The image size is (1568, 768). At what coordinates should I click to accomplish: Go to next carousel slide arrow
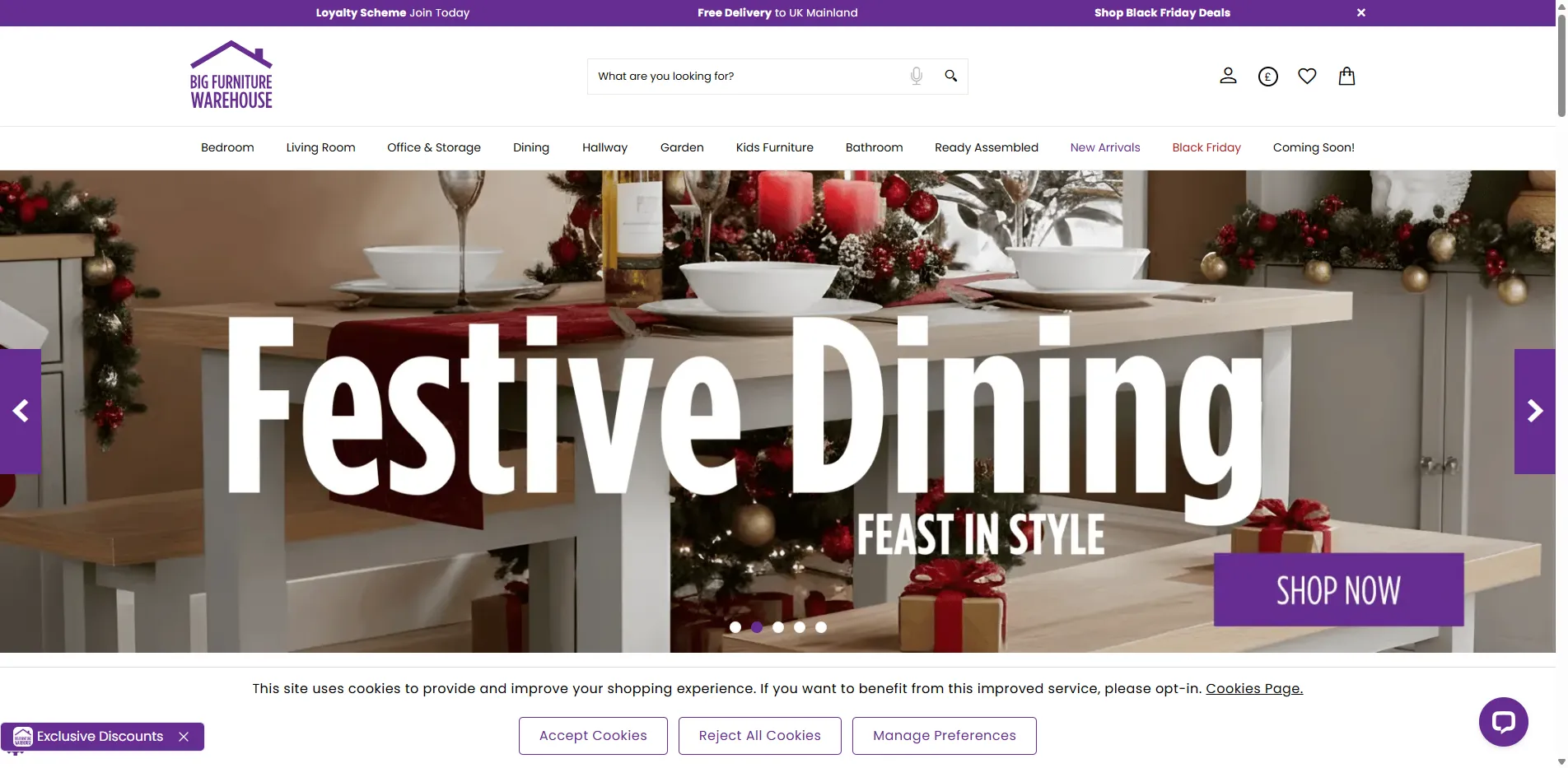tap(1535, 411)
